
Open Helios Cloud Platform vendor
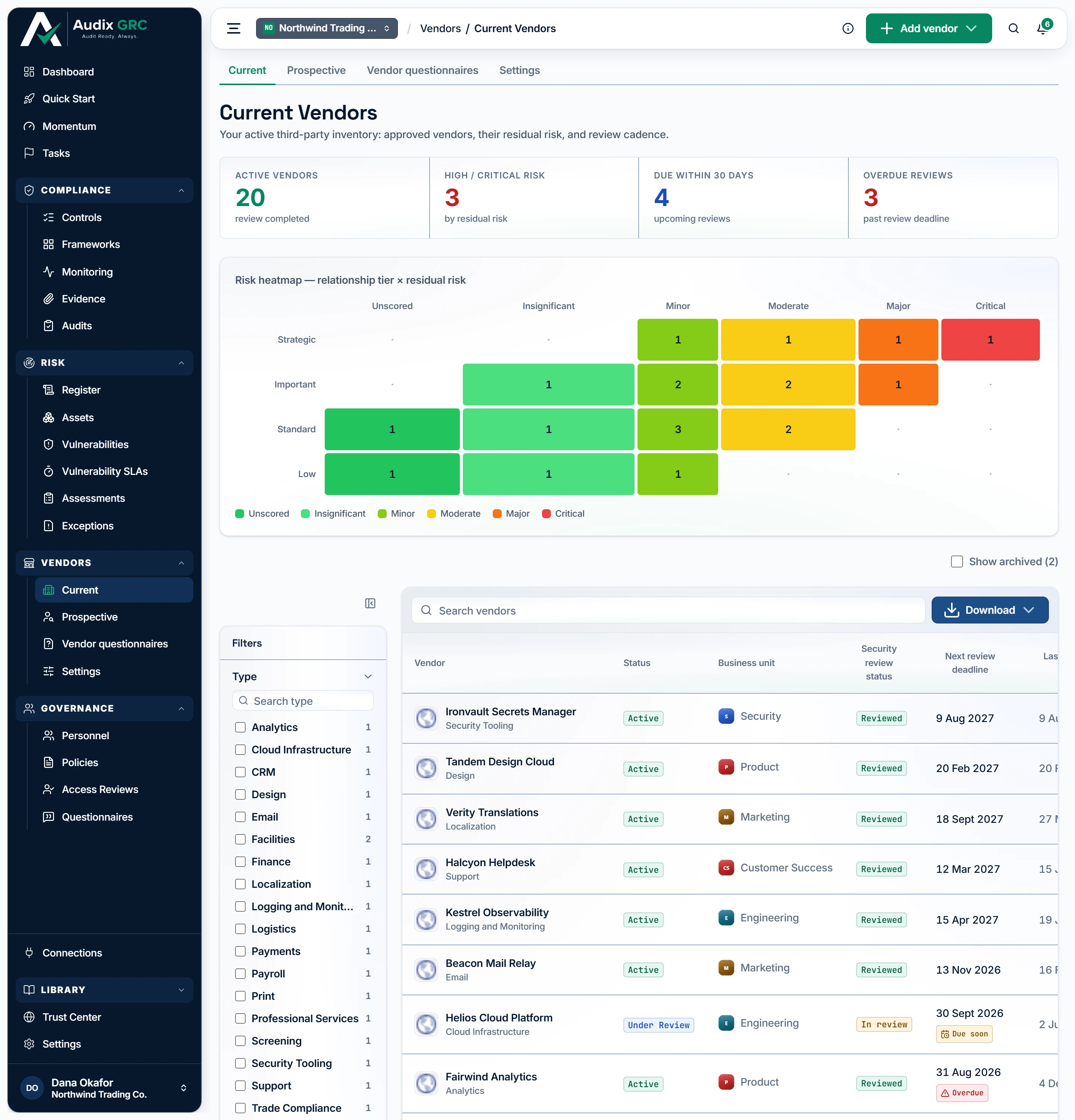click(499, 1018)
